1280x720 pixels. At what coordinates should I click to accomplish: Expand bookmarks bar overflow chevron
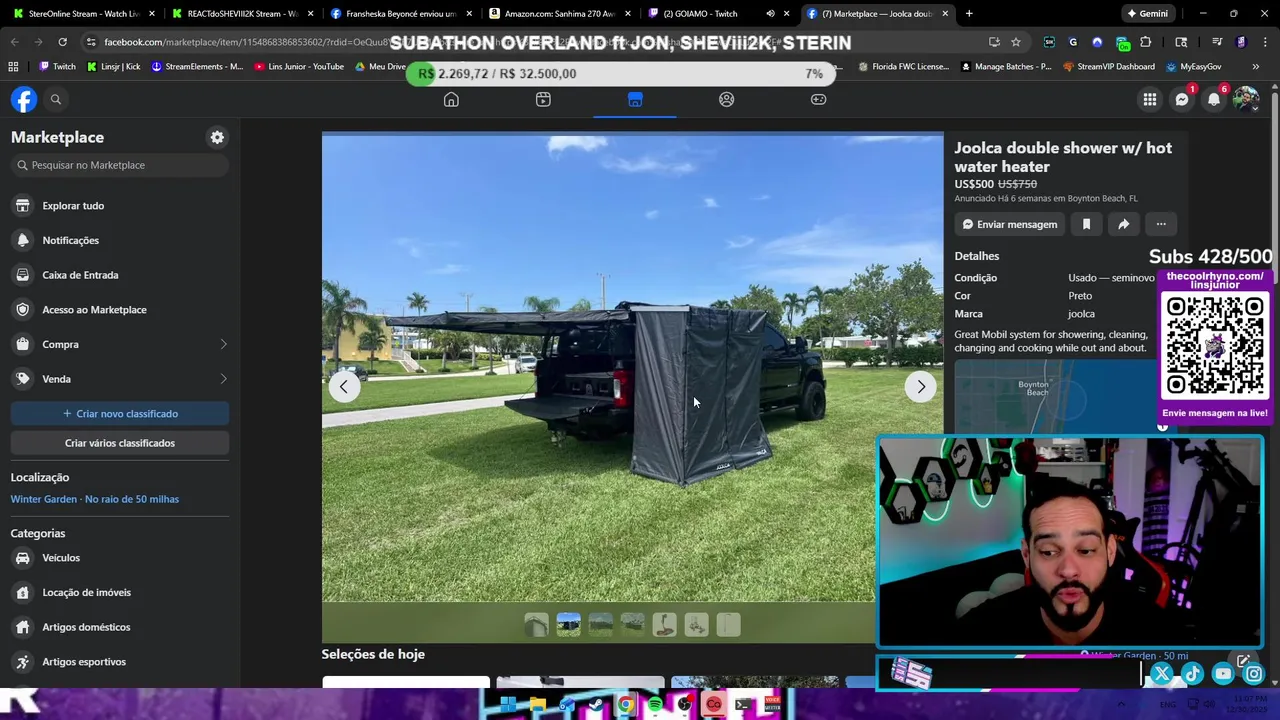1255,67
